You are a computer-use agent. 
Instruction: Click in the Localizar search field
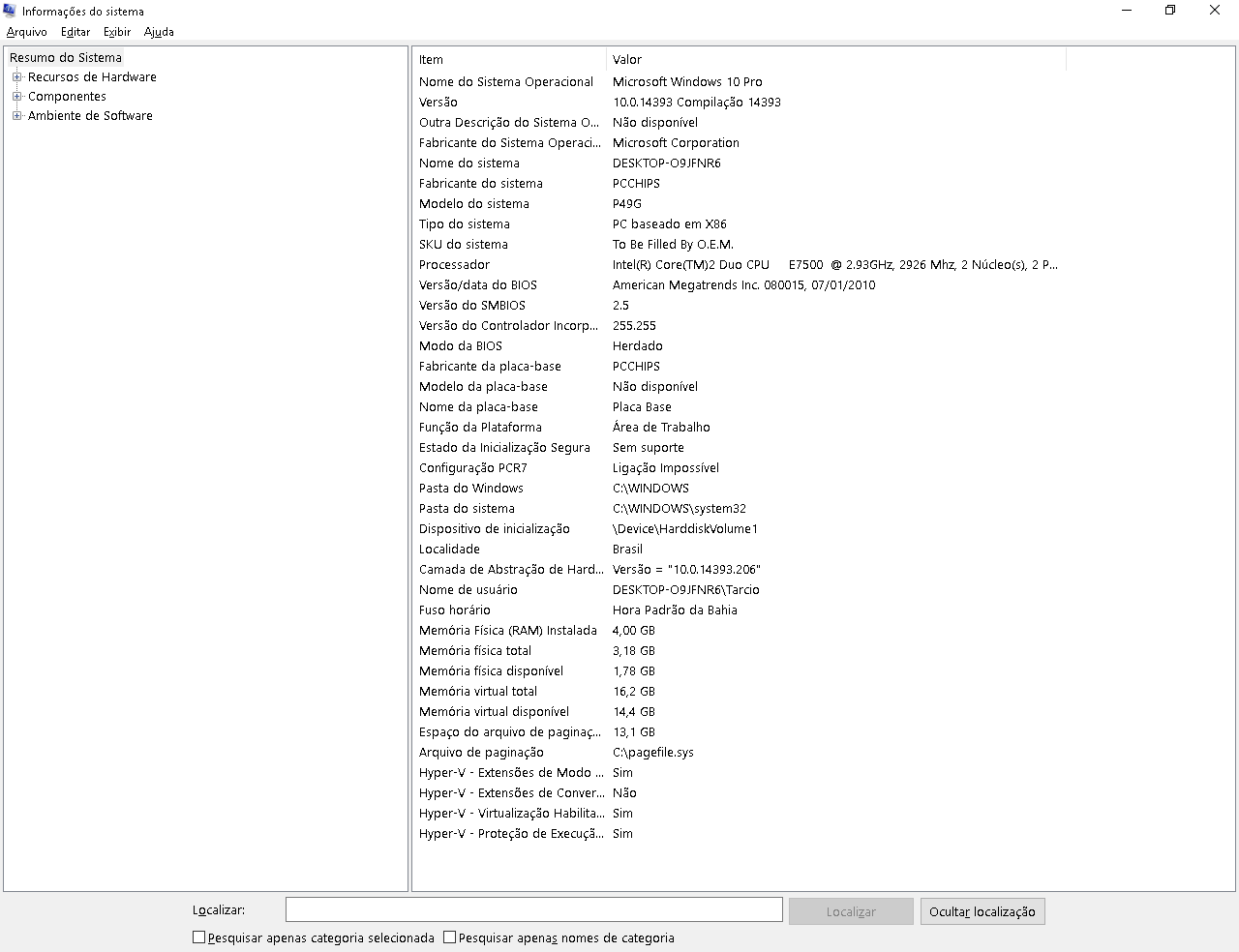533,910
